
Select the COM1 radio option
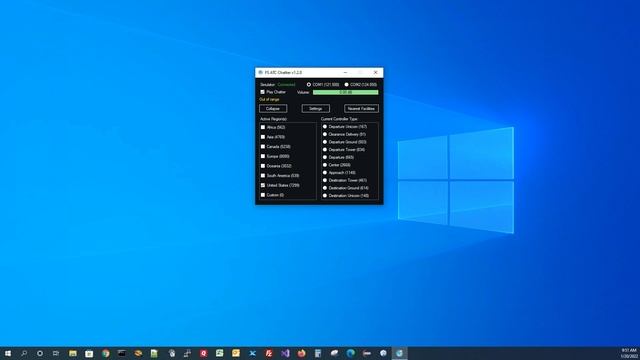309,84
